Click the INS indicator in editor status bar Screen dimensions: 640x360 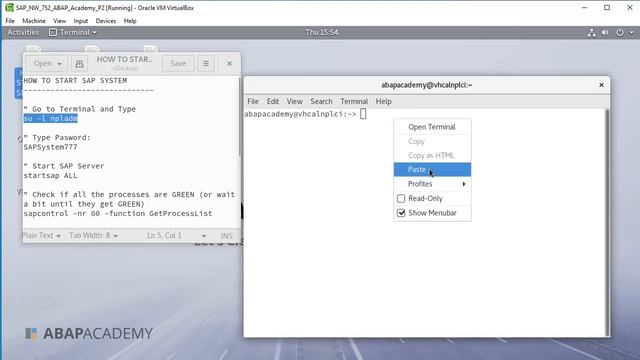click(x=226, y=236)
